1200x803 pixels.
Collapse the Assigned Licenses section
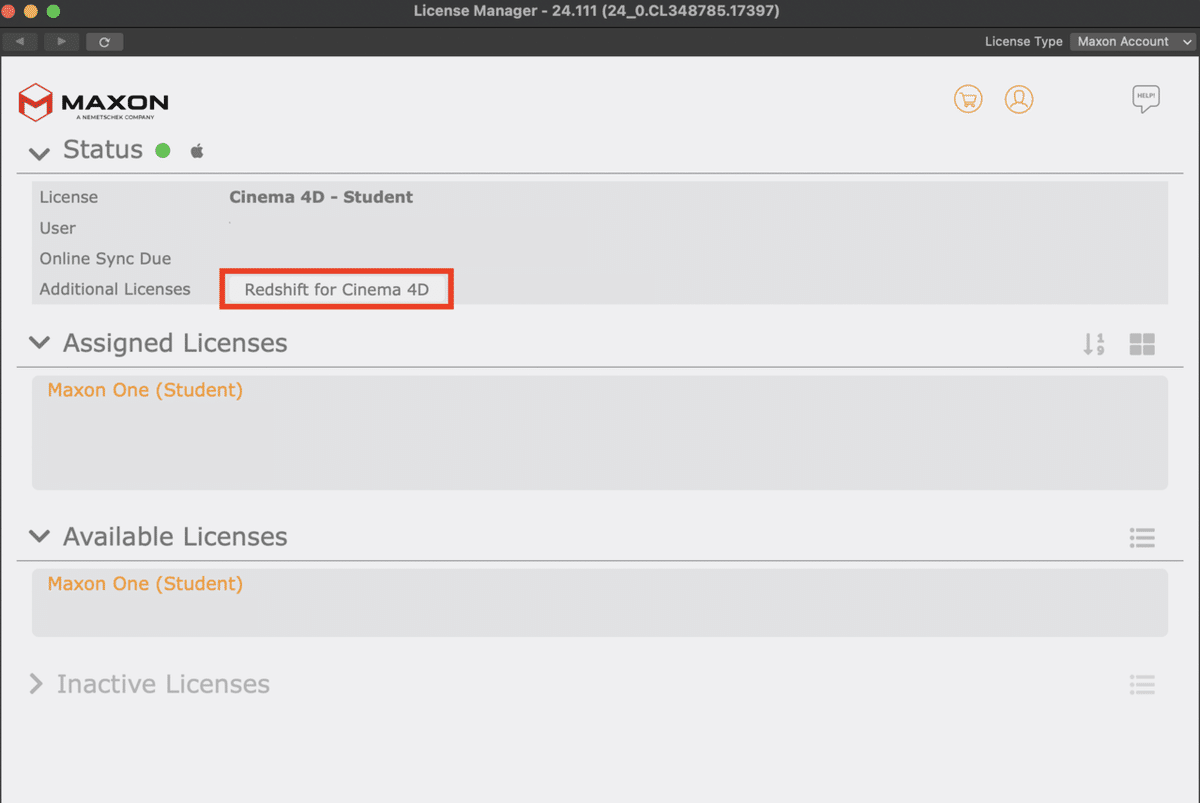point(39,343)
